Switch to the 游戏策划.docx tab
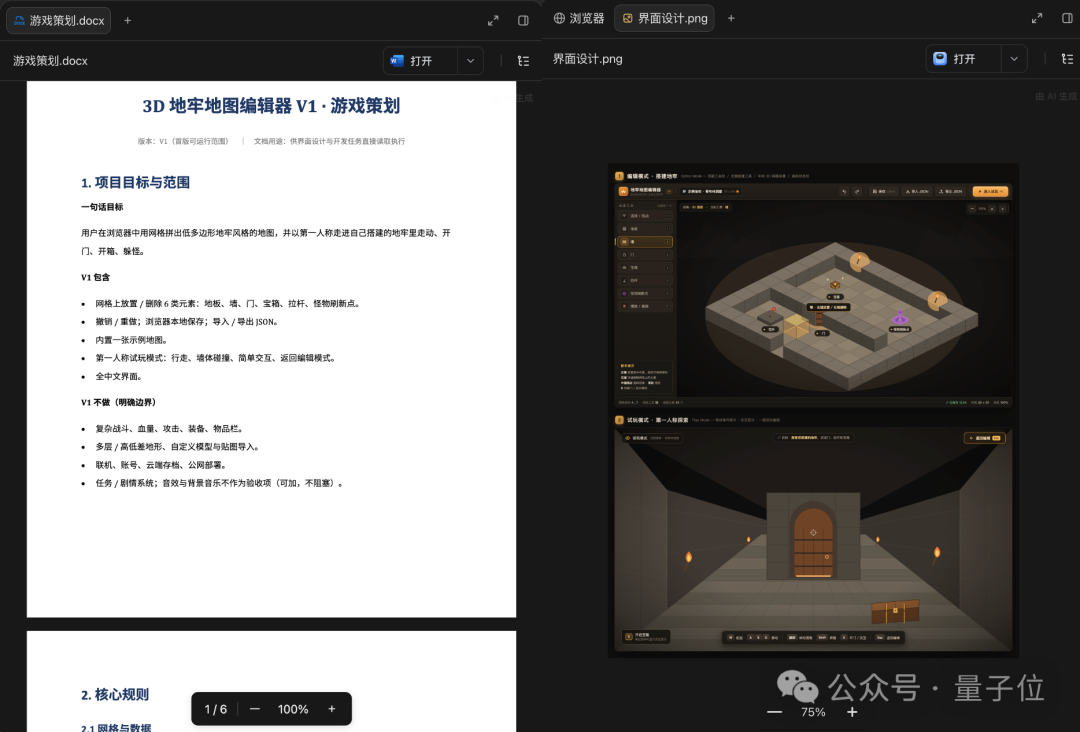 pos(59,21)
